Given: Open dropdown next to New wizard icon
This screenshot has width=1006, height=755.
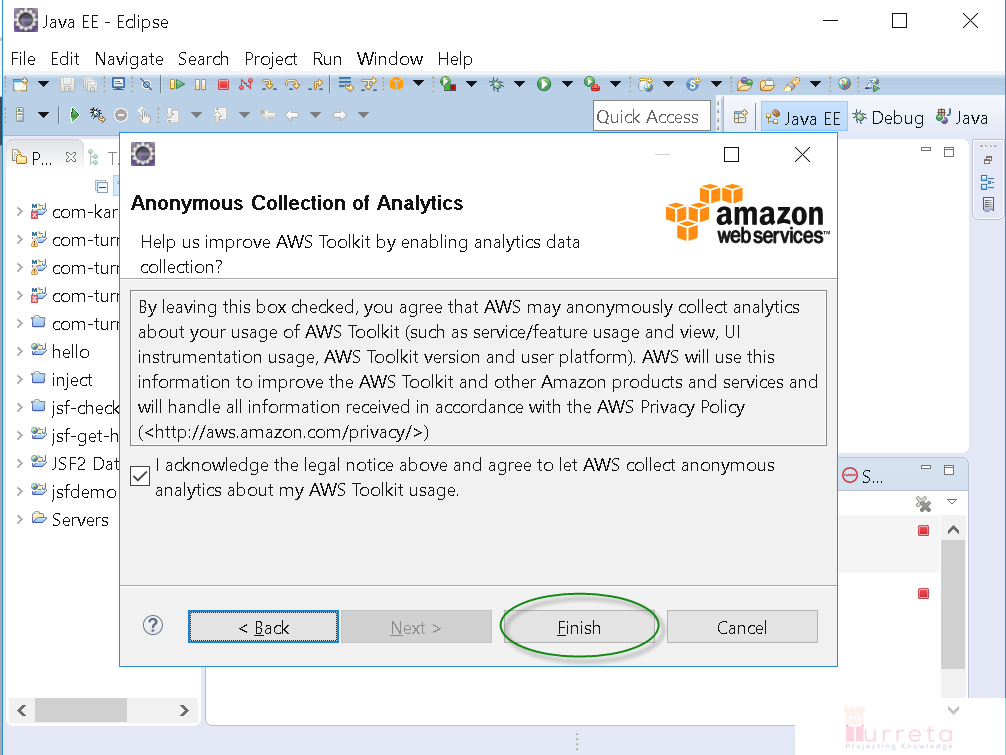Looking at the screenshot, I should click(43, 84).
